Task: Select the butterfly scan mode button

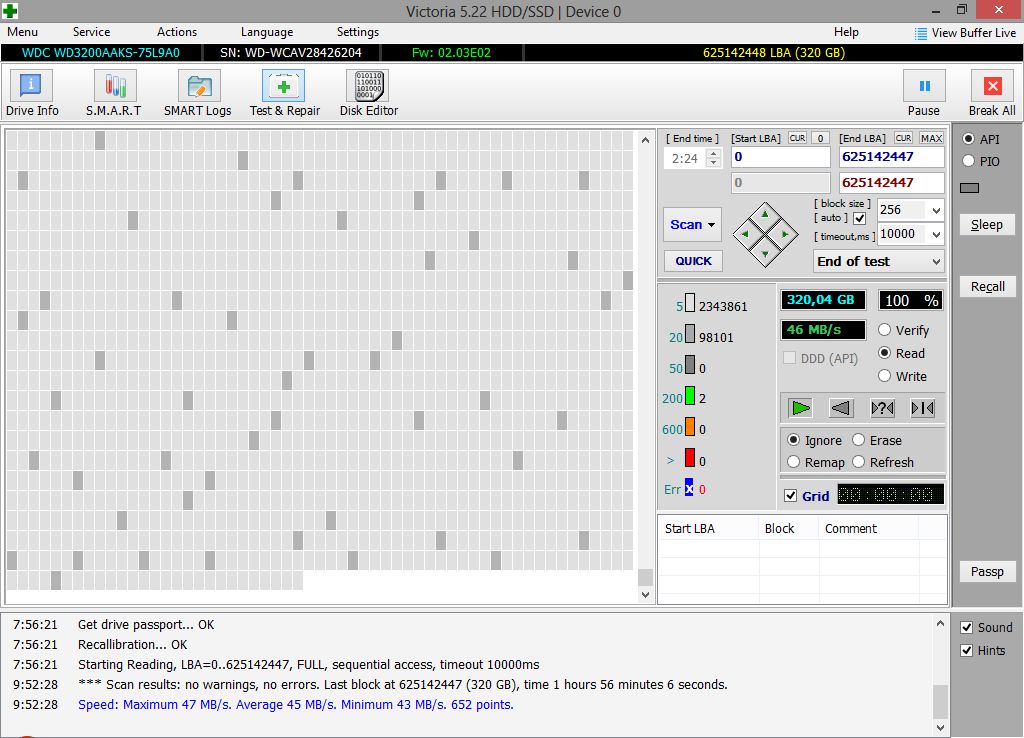Action: tap(923, 408)
